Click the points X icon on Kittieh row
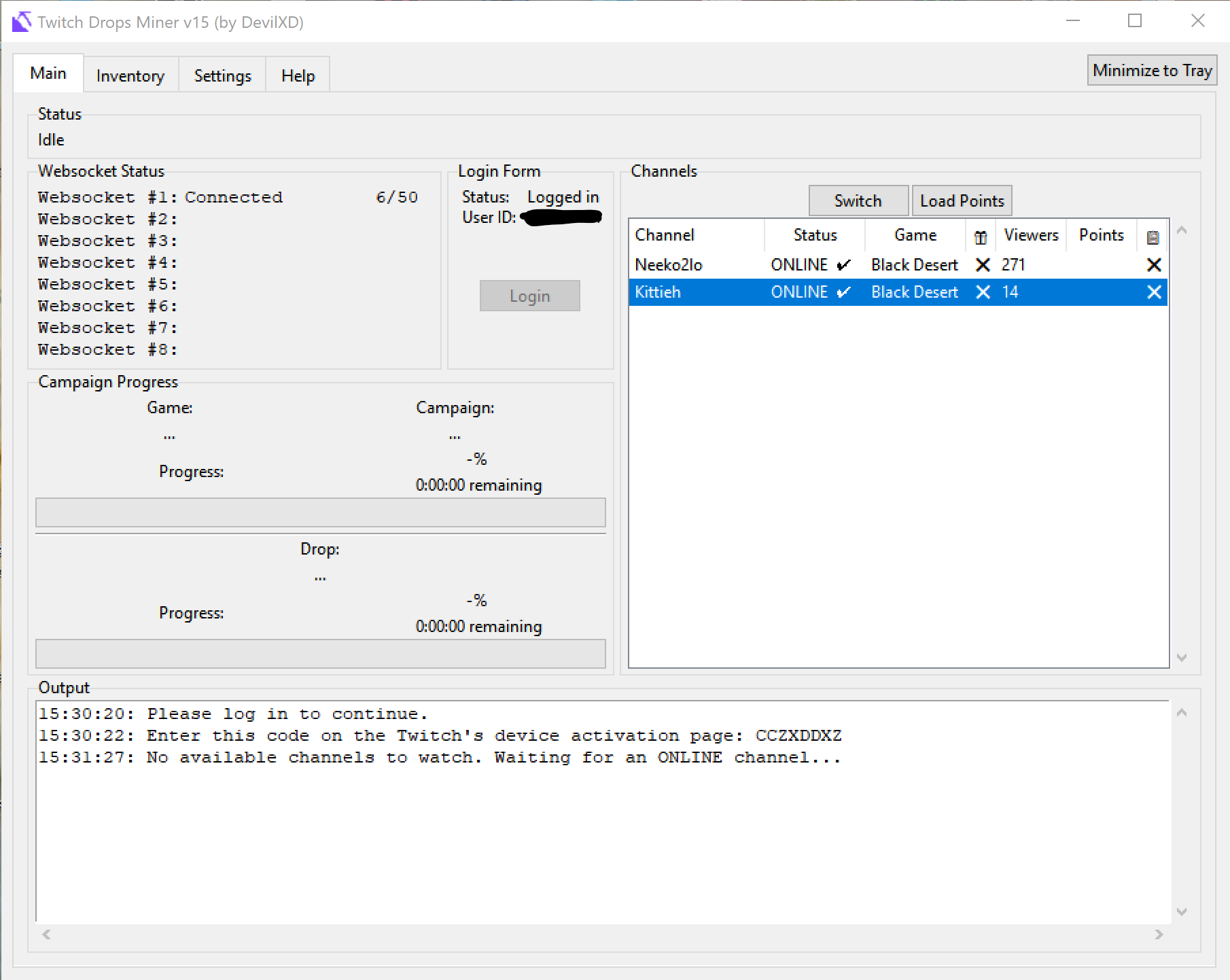Screen dimensions: 1230x980 point(1154,292)
